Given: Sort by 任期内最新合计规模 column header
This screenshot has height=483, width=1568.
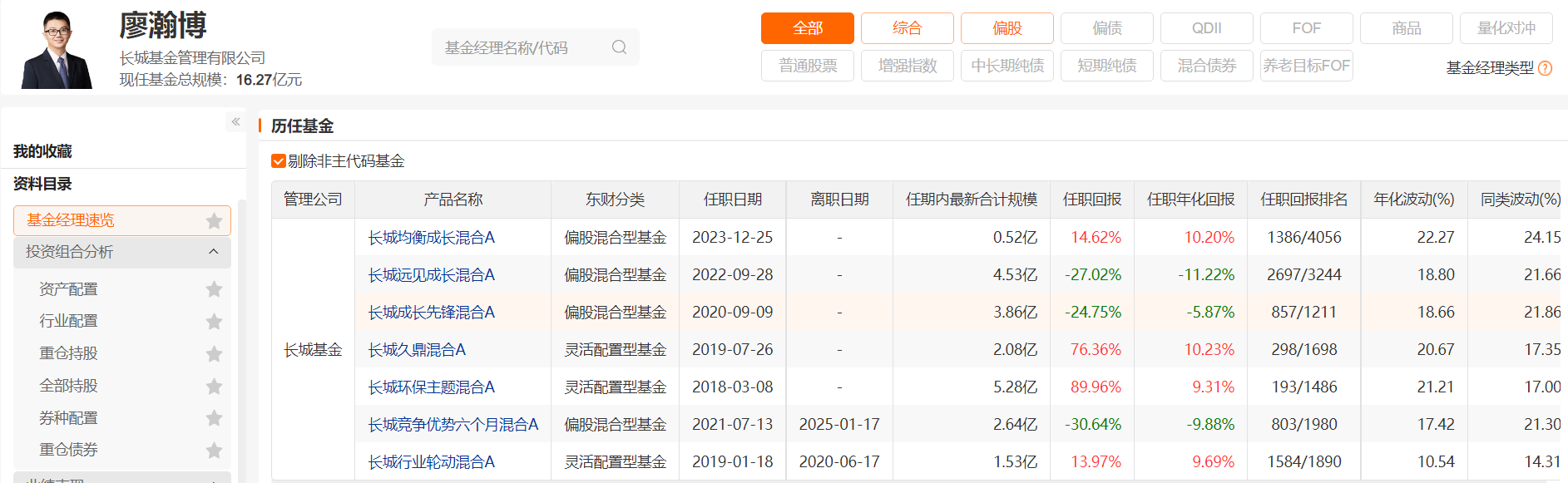Looking at the screenshot, I should click(x=972, y=200).
